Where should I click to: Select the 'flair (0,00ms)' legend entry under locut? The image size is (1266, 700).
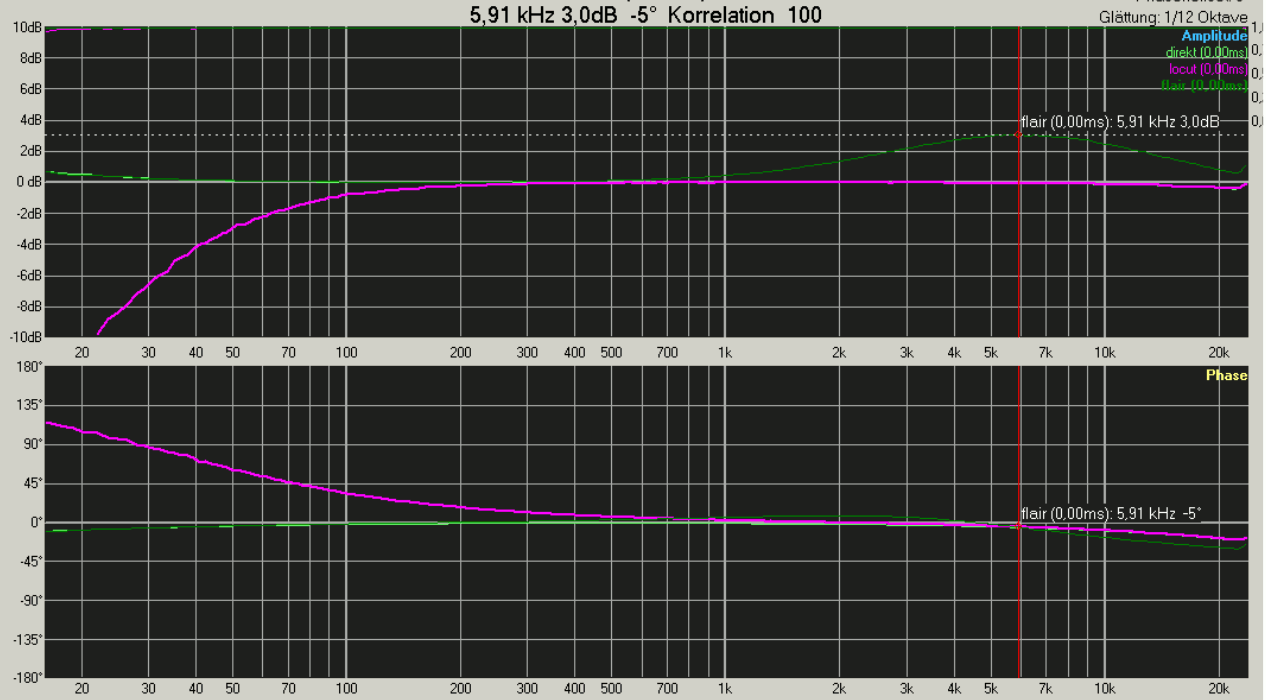click(x=1204, y=85)
